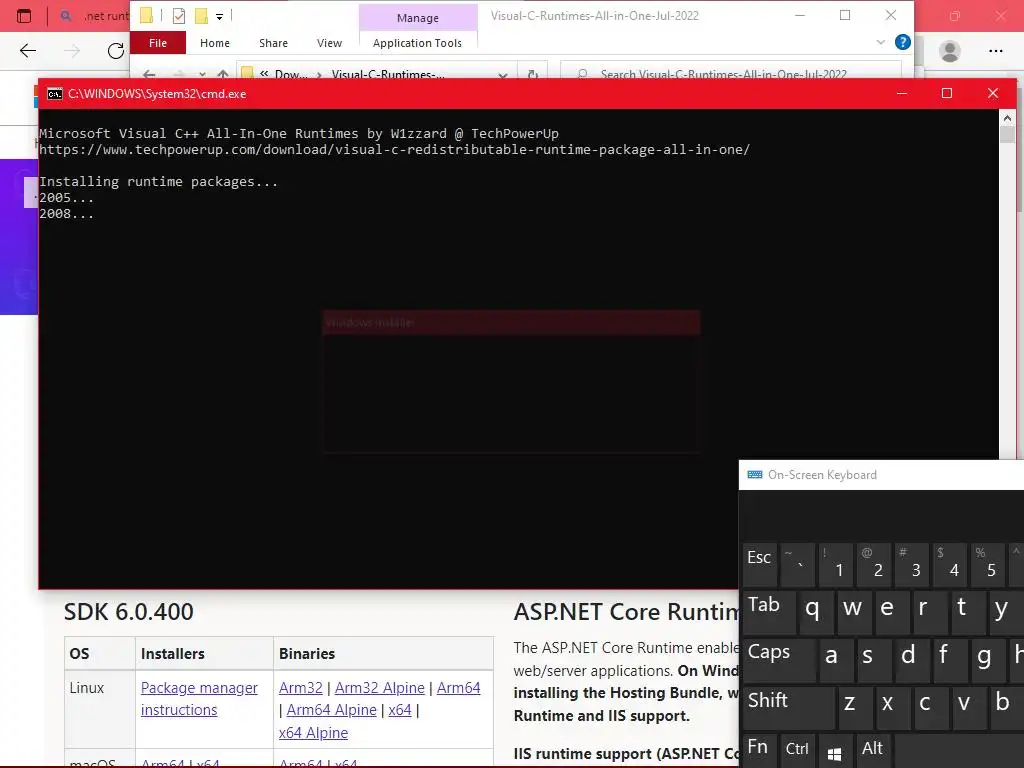
Task: Open the address bar history dropdown
Action: [502, 75]
